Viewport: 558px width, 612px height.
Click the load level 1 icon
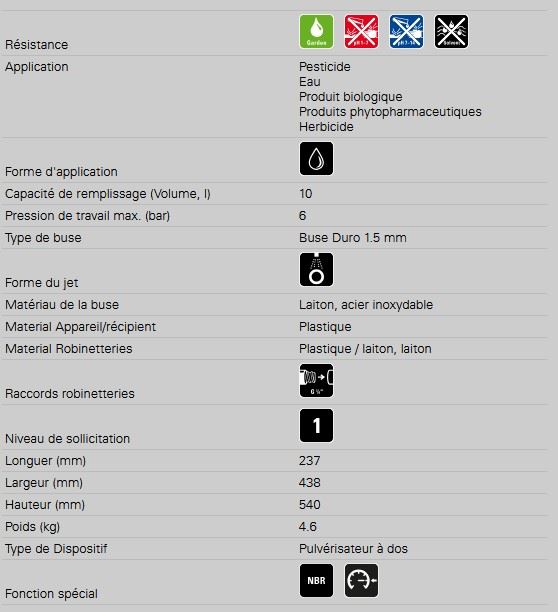tap(316, 426)
